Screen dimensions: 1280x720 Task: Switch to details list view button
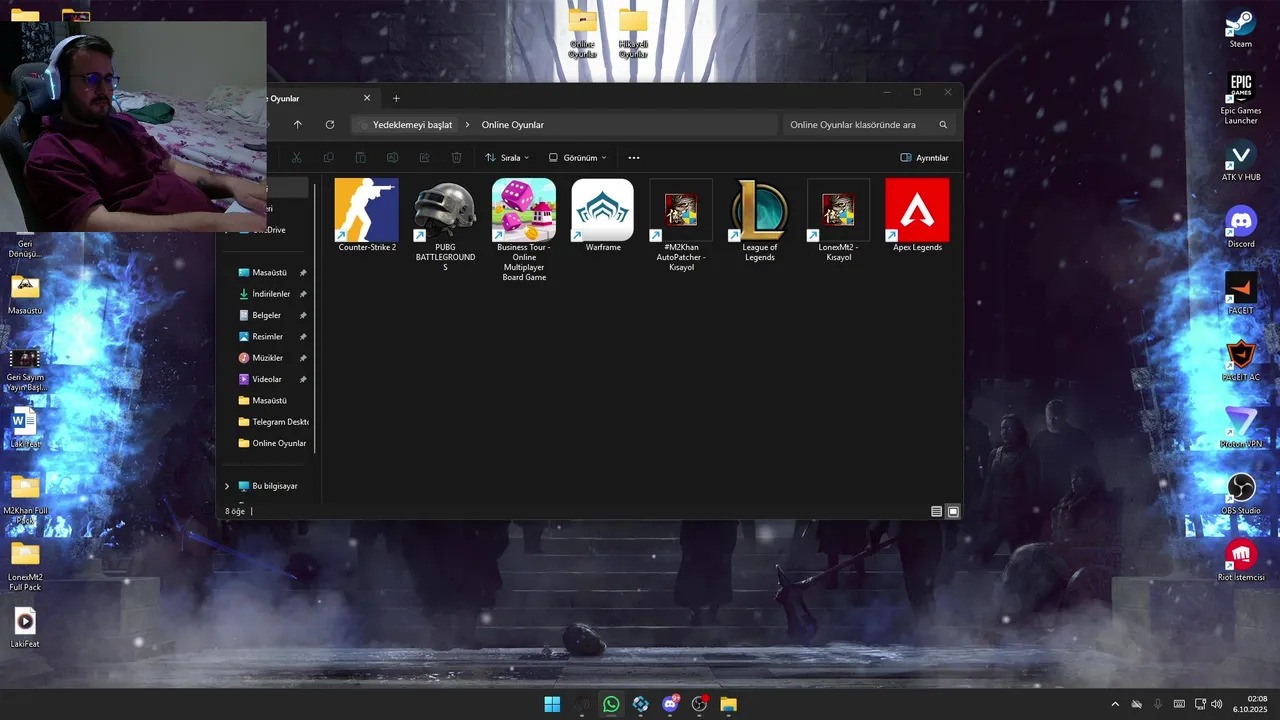(x=936, y=511)
